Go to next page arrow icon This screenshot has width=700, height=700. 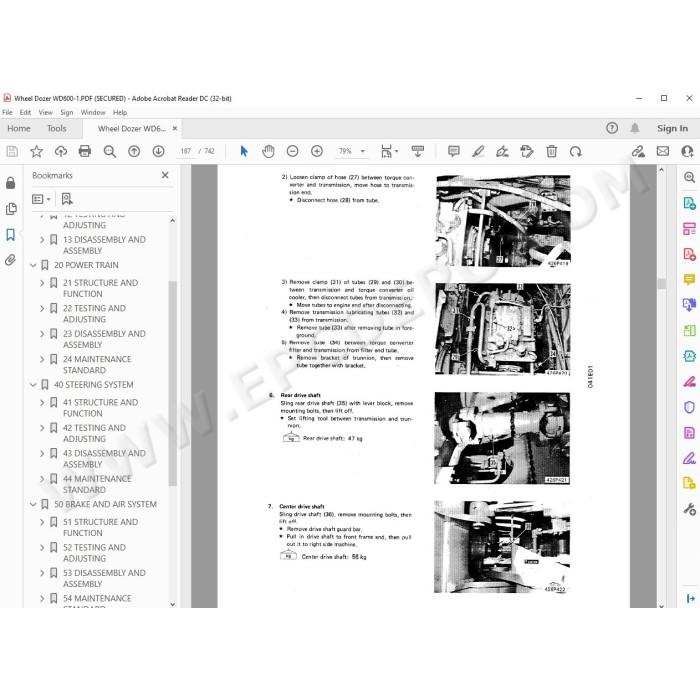coord(158,151)
